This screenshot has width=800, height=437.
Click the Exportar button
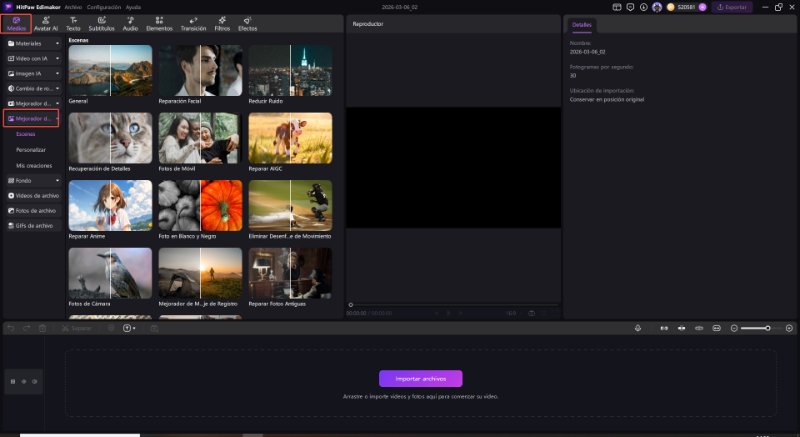732,7
